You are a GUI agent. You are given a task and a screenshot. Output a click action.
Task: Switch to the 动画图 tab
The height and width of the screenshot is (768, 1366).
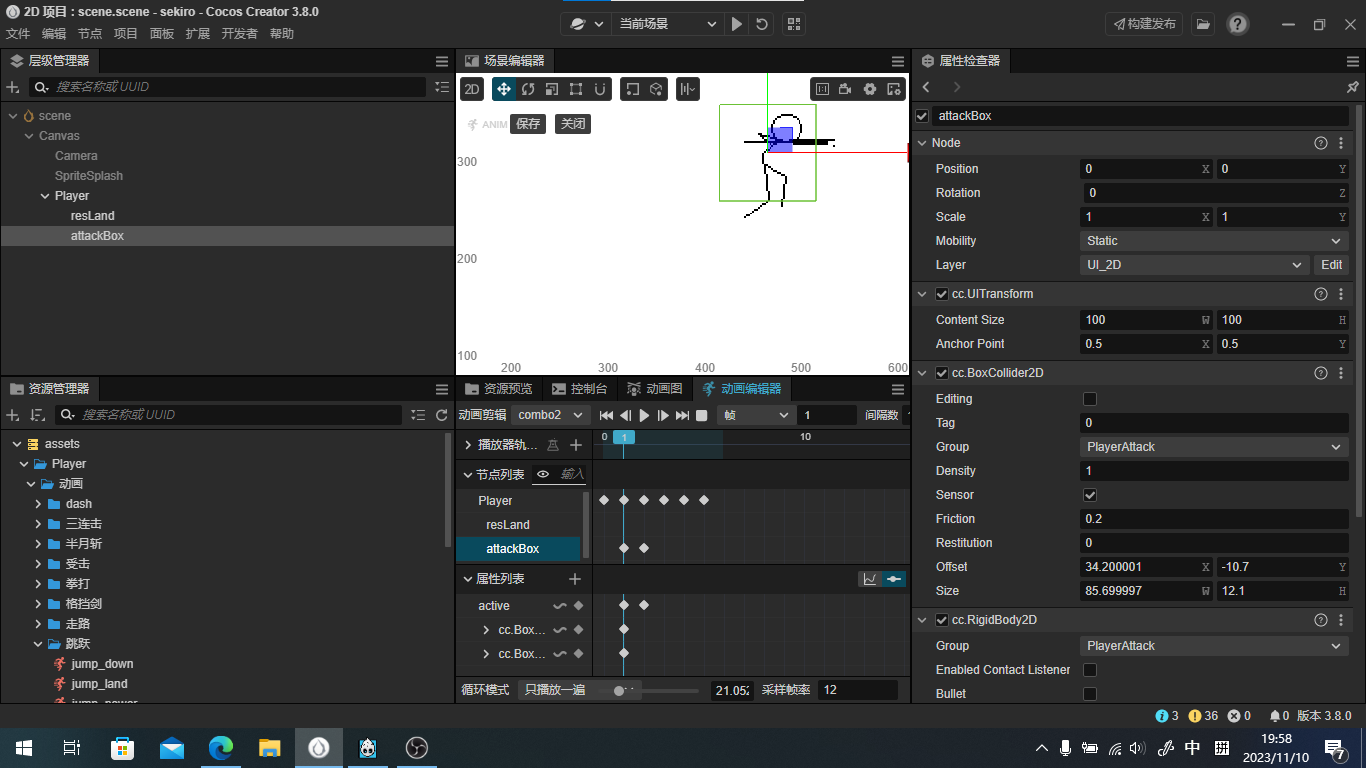pyautogui.click(x=654, y=389)
